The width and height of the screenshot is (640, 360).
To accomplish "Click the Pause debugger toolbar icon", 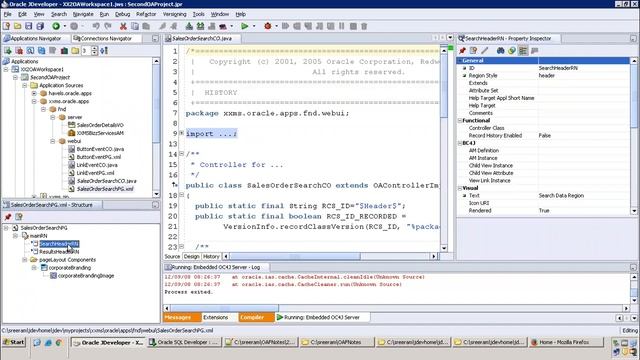I will point(342,26).
